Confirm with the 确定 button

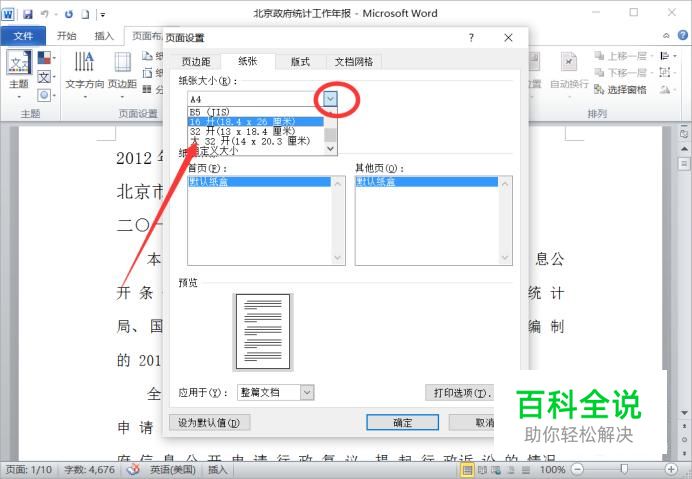[x=402, y=422]
